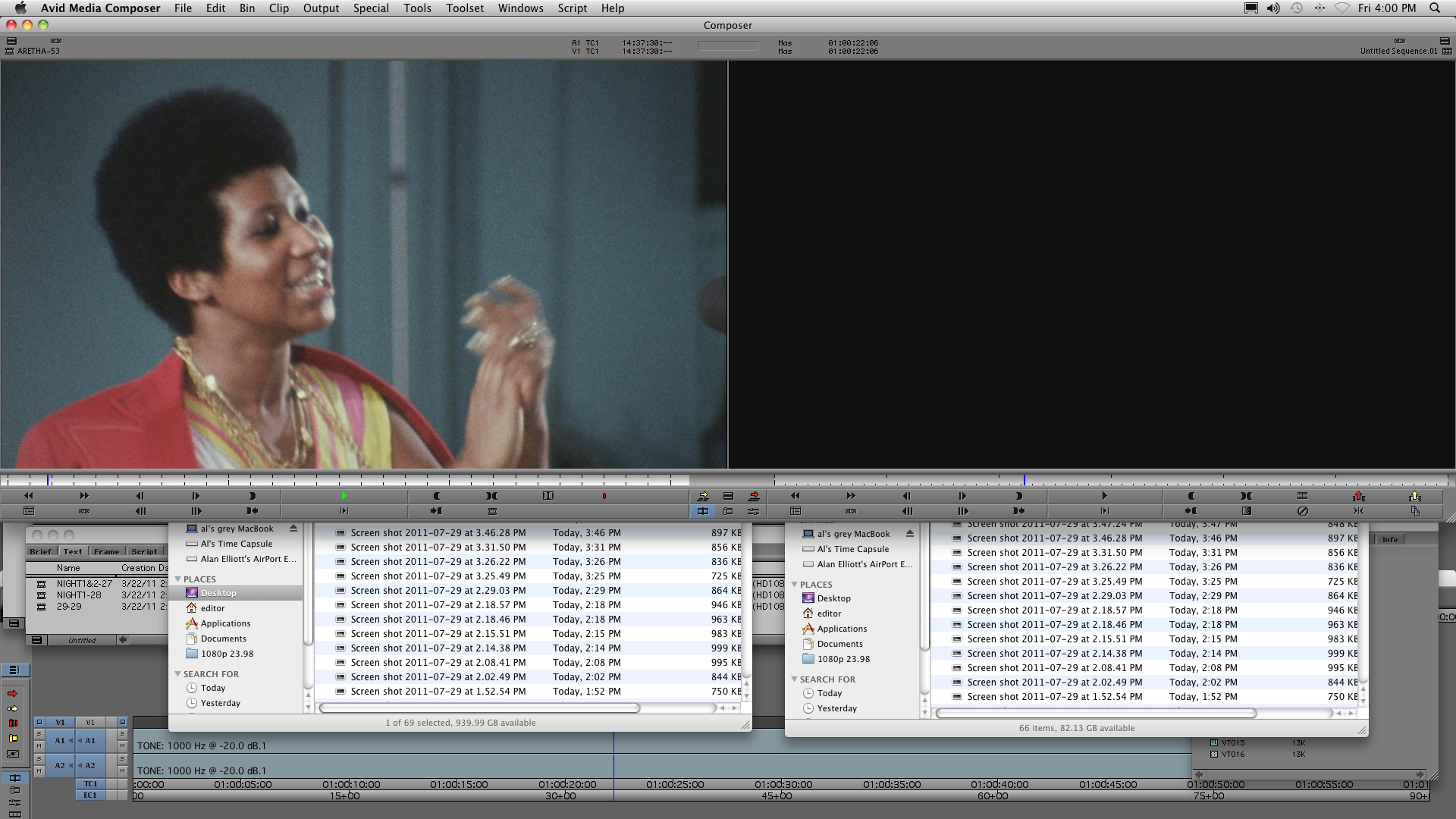Image resolution: width=1456 pixels, height=819 pixels.
Task: Click the yellow Extract button in record toolbar
Action: pyautogui.click(x=1414, y=496)
